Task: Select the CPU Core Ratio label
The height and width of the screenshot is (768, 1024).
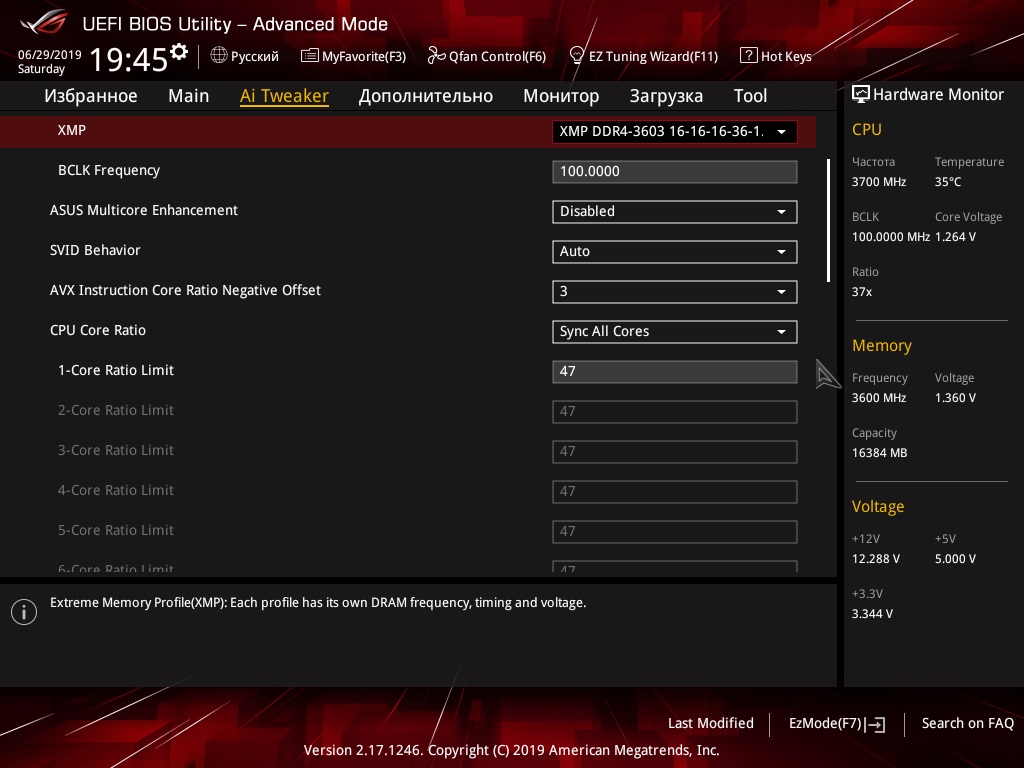Action: click(98, 330)
